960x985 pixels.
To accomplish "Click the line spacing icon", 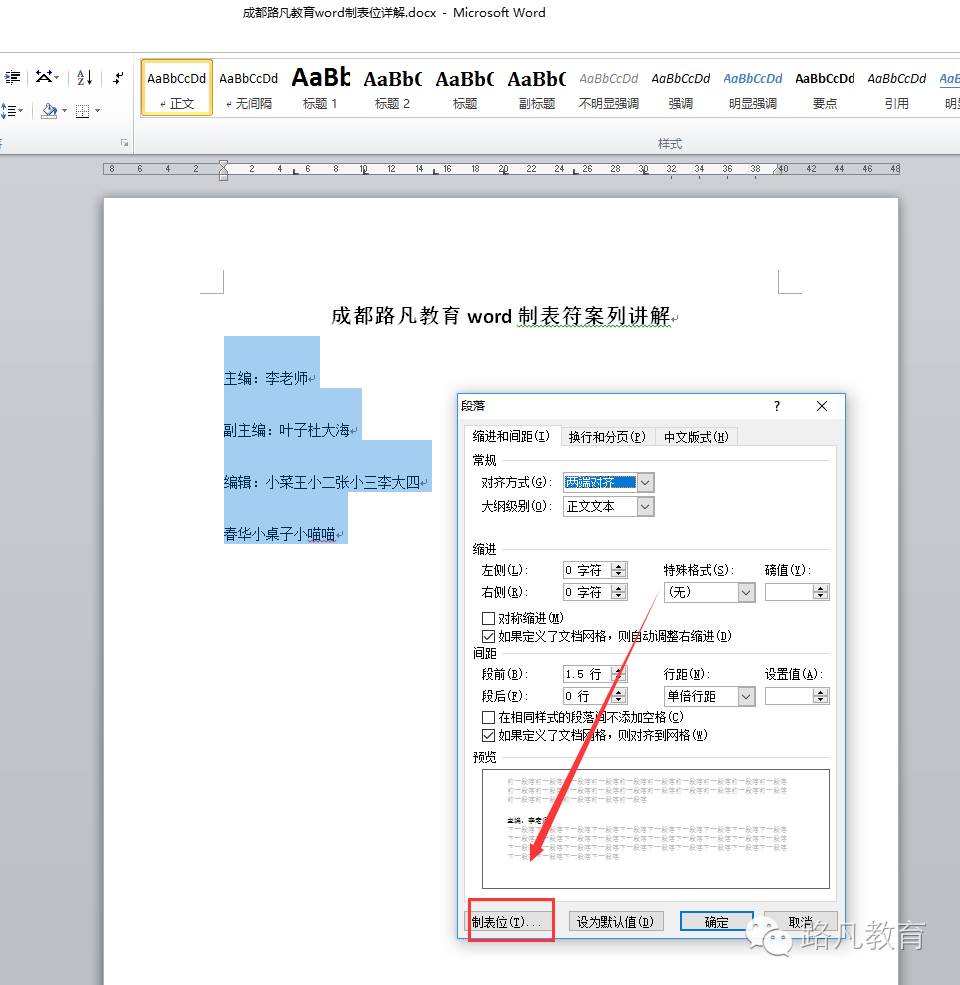I will [8, 111].
